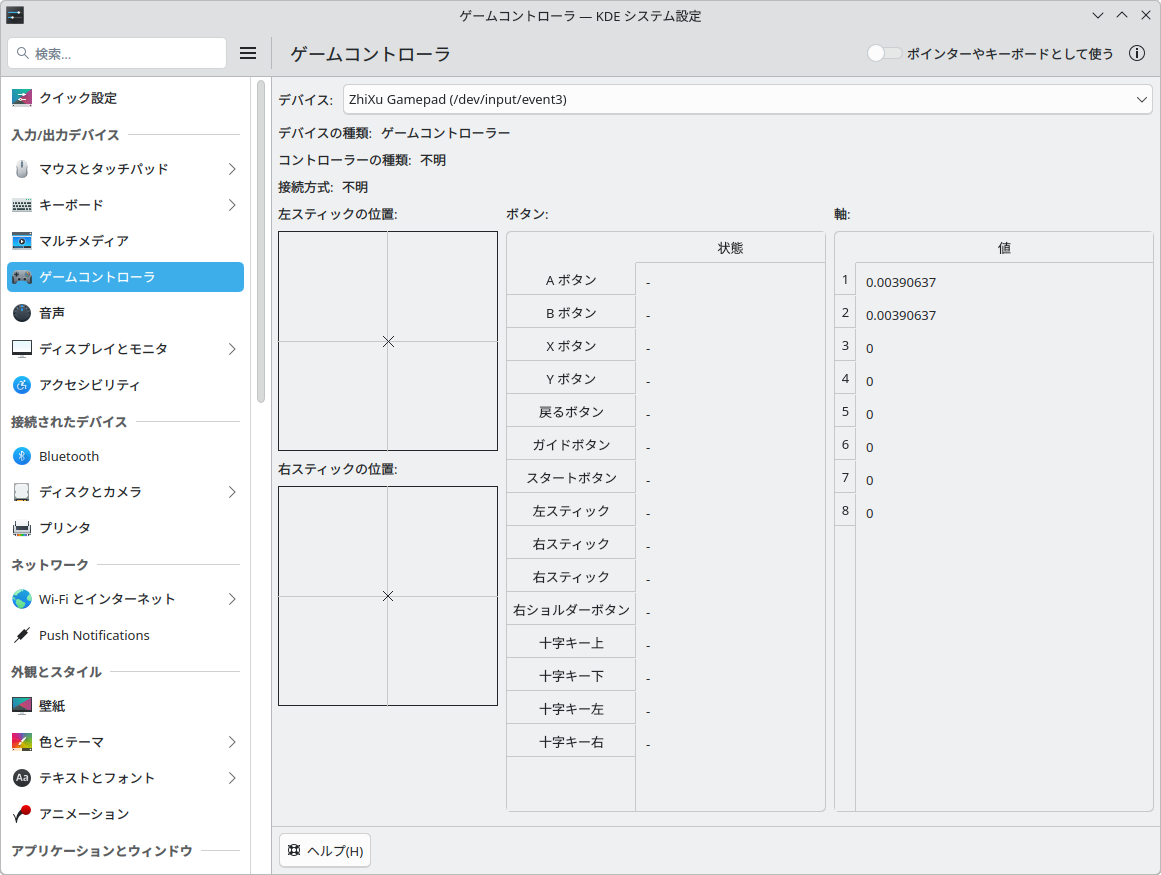The height and width of the screenshot is (875, 1161).
Task: Click the game controller icon in sidebar
Action: pyautogui.click(x=22, y=277)
